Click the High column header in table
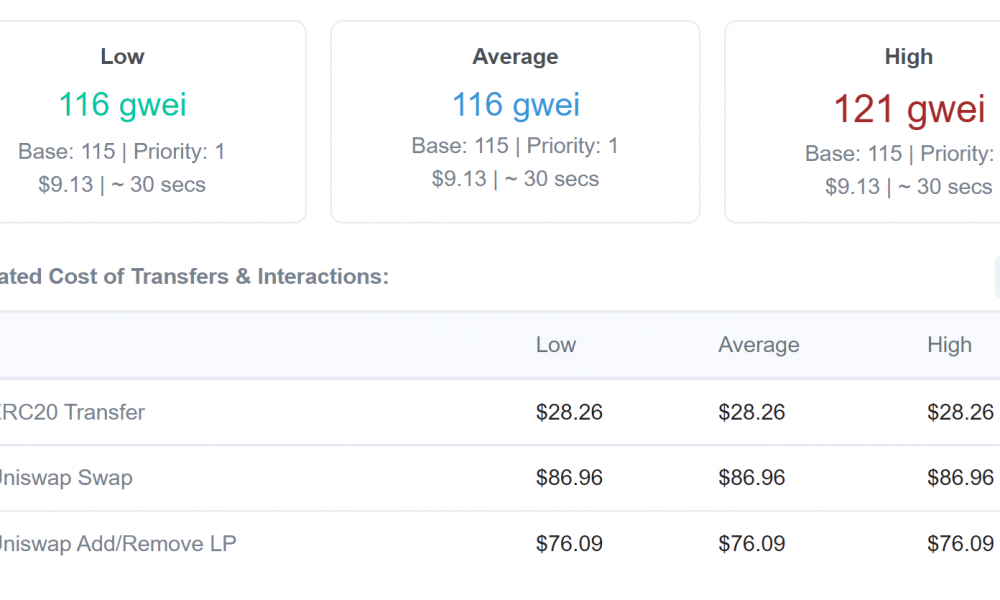1000x600 pixels. (x=950, y=345)
